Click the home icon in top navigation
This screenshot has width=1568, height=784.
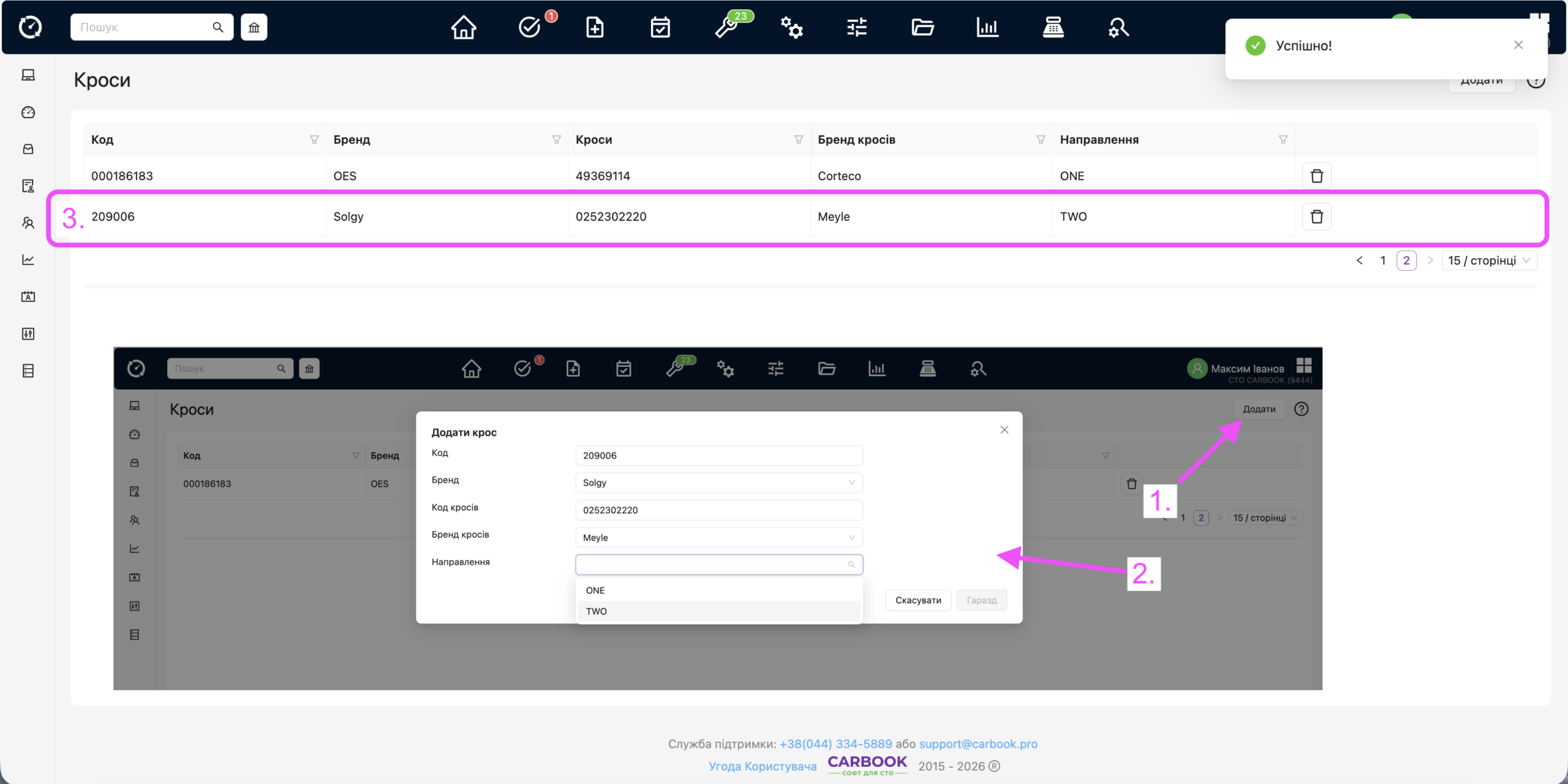pos(464,28)
